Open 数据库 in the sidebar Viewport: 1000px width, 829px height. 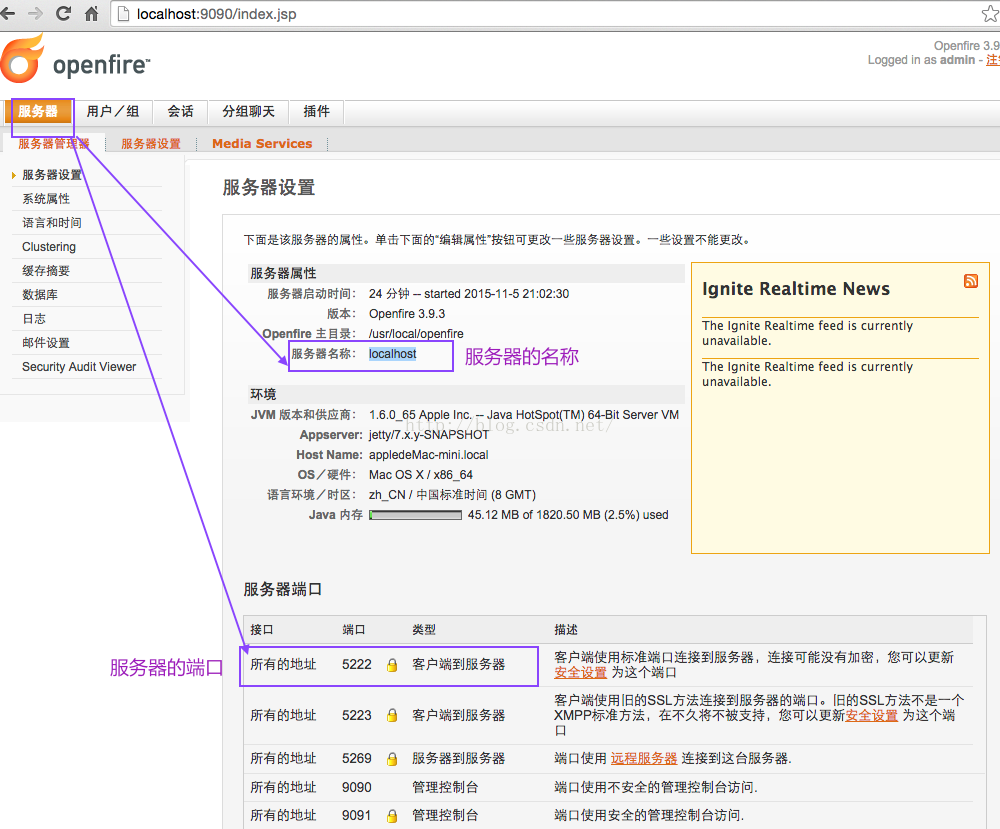point(40,295)
